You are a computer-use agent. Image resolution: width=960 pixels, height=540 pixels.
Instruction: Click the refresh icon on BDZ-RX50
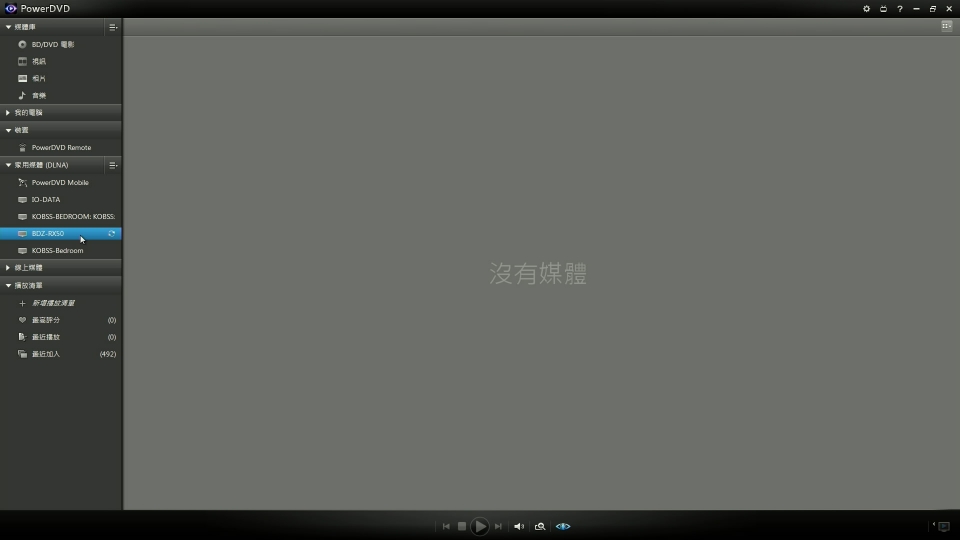[111, 234]
